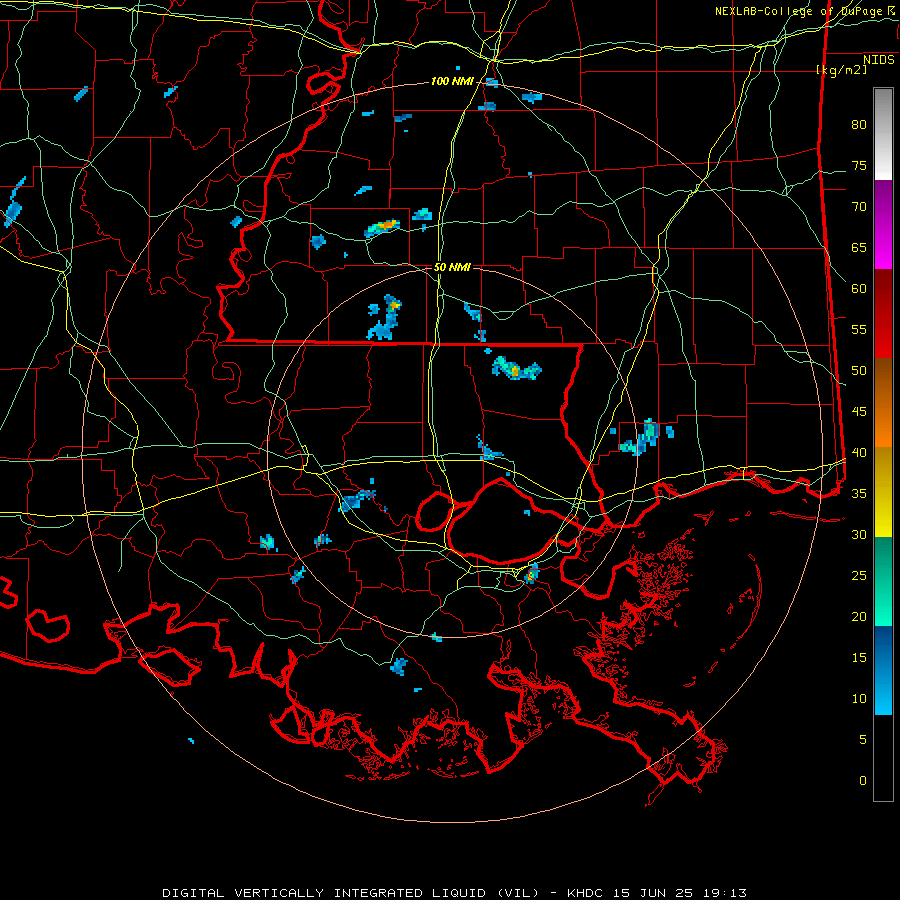Click the large green VIL cell just below the state line
This screenshot has height=900, width=900.
[x=516, y=368]
